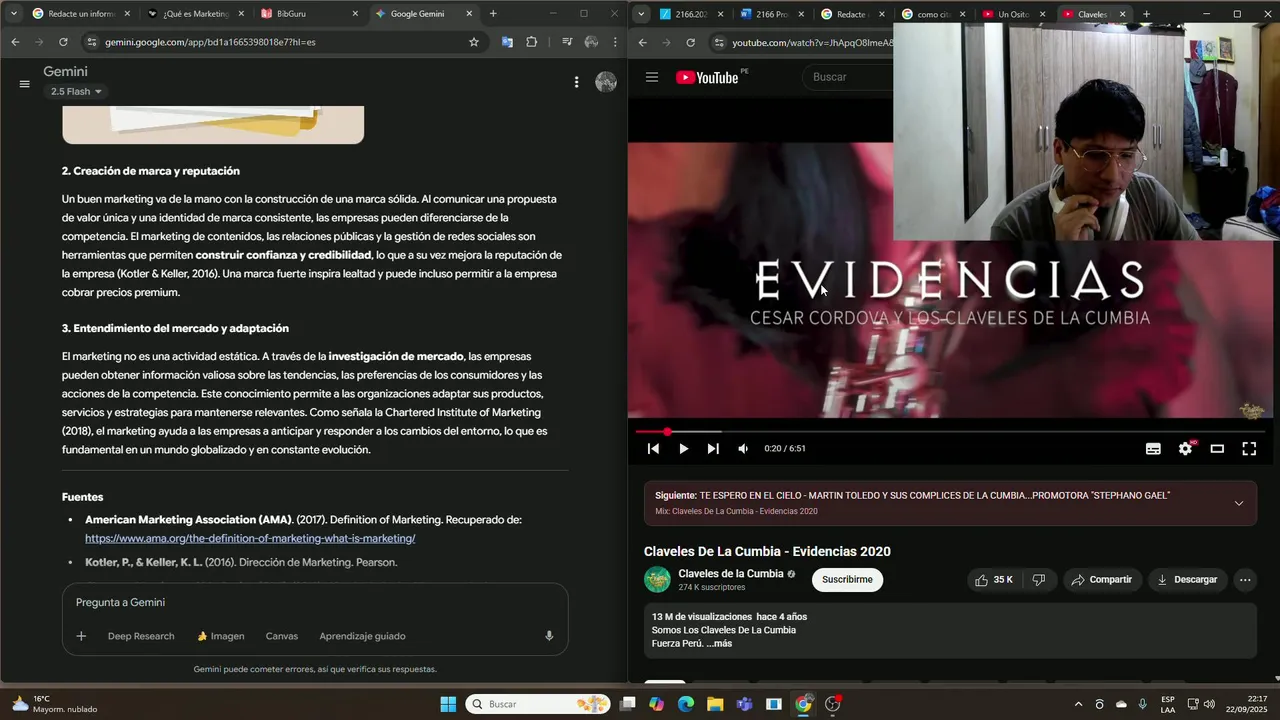
Task: Open Gemini conversation options three-dot menu
Action: [x=576, y=82]
